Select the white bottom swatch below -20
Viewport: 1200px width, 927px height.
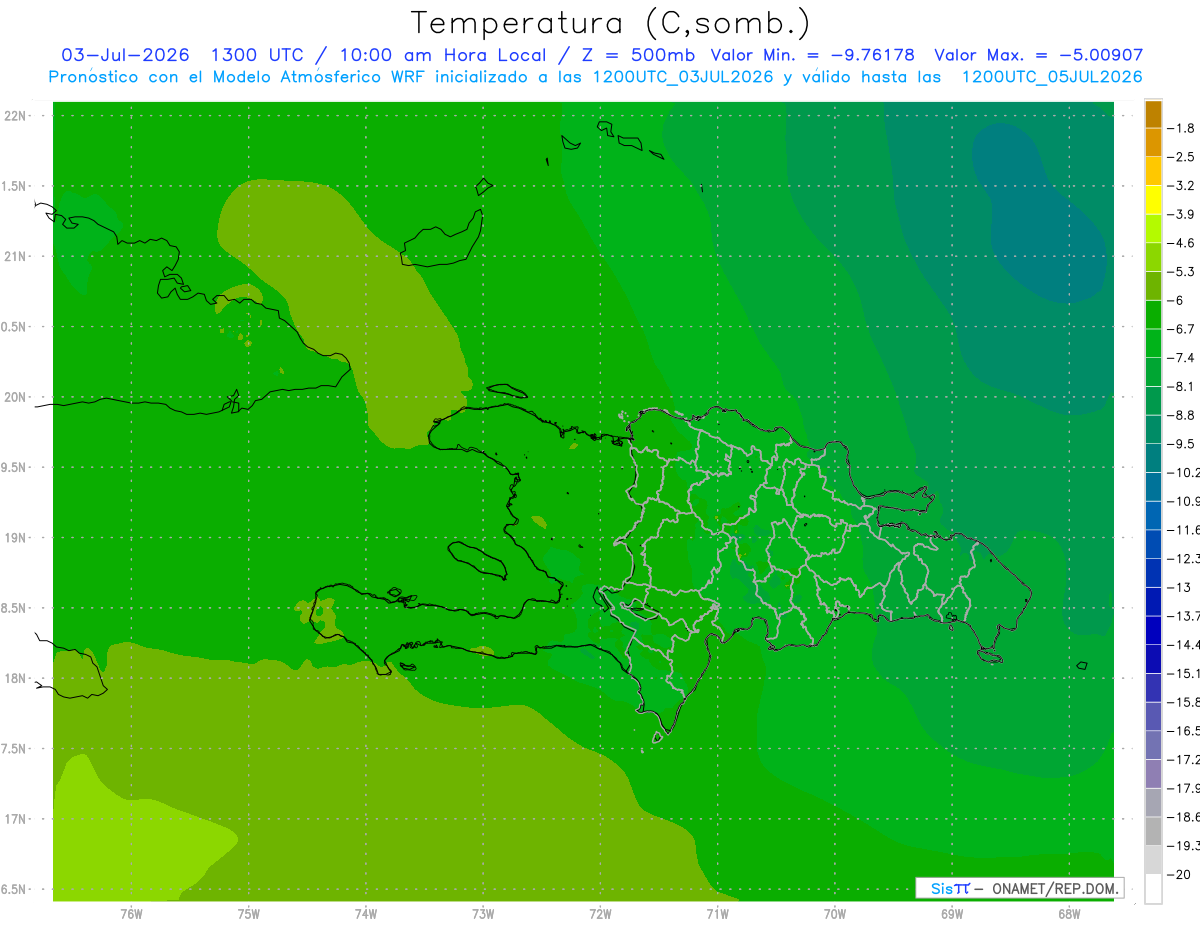click(1153, 889)
